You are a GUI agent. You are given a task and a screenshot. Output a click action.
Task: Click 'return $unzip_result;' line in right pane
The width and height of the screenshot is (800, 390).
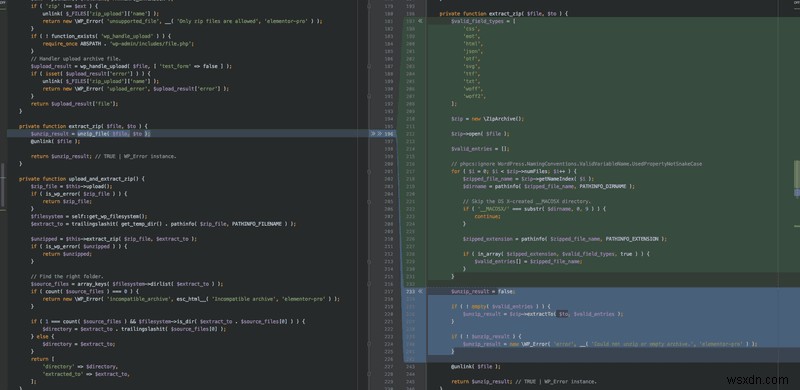523,381
